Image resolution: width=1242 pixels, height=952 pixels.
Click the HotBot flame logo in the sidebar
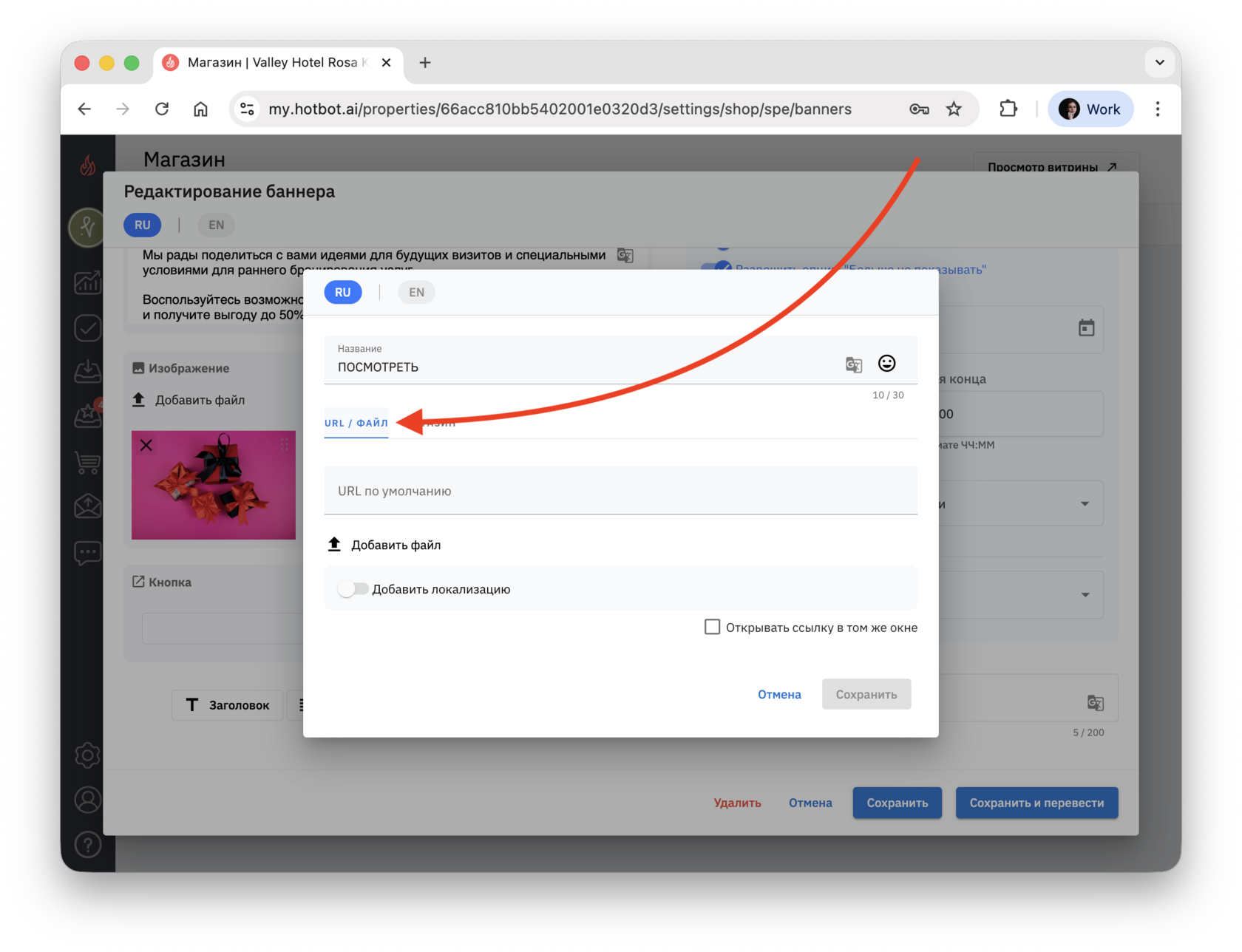[x=88, y=165]
